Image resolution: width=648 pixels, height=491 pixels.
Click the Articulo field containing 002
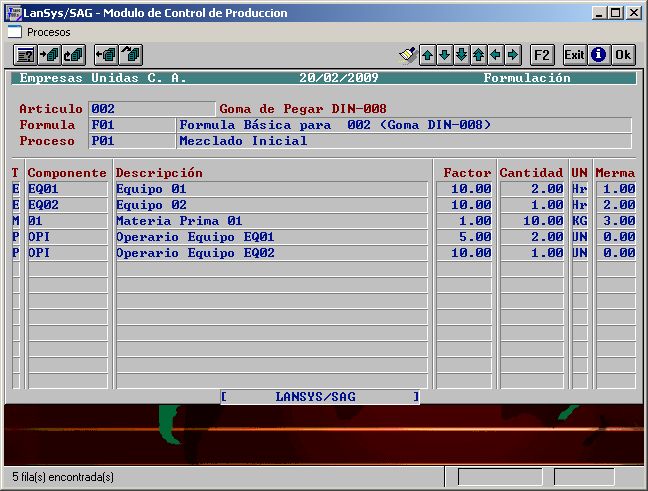(x=152, y=109)
